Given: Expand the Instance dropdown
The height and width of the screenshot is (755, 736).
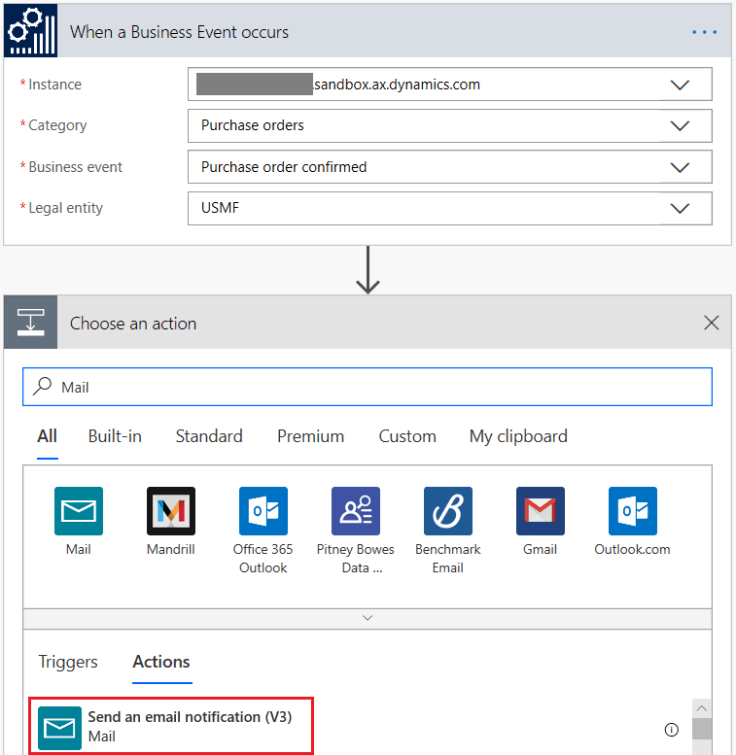Looking at the screenshot, I should tap(680, 85).
